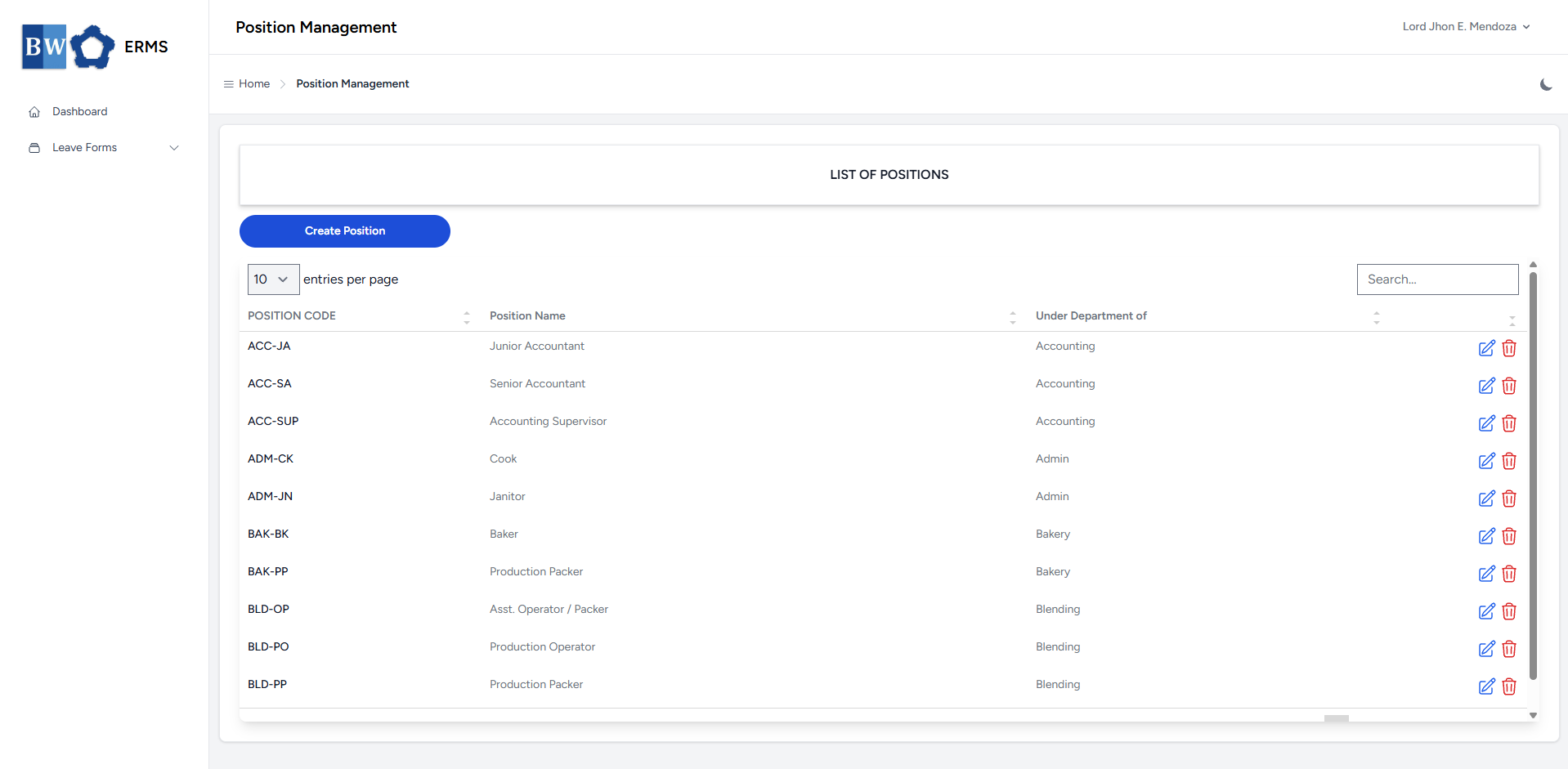Edit the ACC-SUP Accounting Supervisor position
The height and width of the screenshot is (769, 1568).
1486,423
